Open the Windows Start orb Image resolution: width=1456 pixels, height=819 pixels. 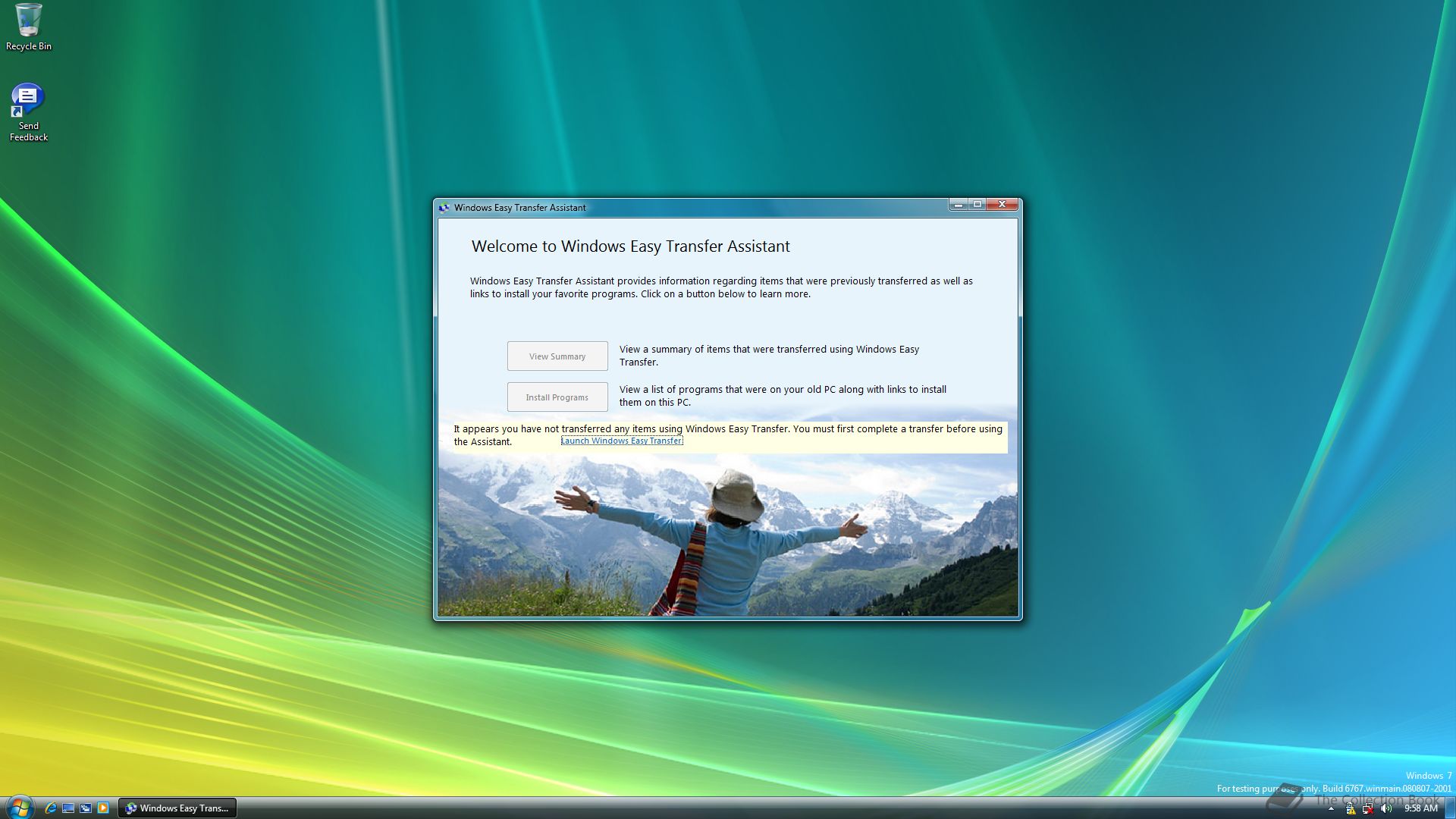(19, 808)
